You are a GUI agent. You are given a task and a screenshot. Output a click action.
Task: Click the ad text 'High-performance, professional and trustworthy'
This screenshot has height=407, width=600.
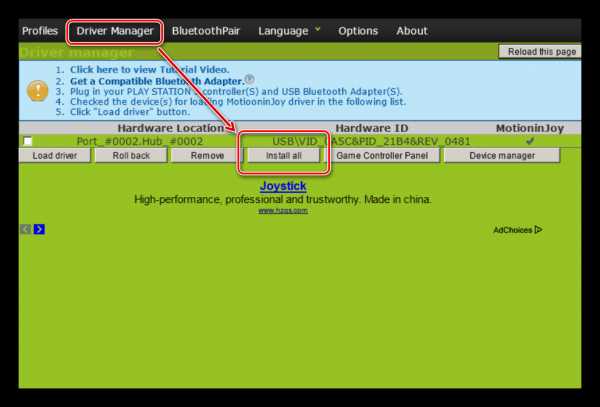tap(283, 200)
